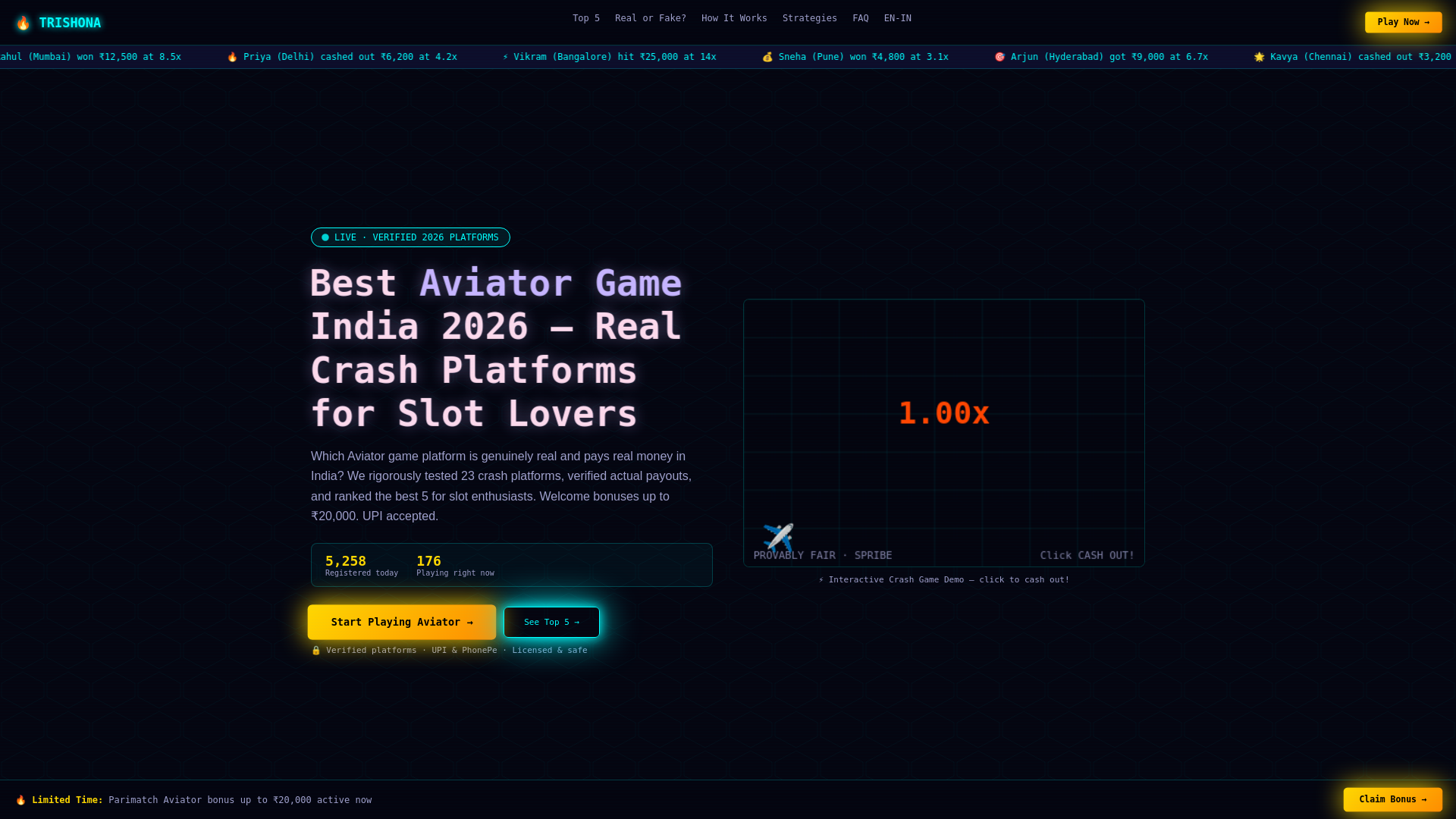Click the star icon beside Kavya ticker
This screenshot has height=819, width=1456.
pyautogui.click(x=1259, y=57)
